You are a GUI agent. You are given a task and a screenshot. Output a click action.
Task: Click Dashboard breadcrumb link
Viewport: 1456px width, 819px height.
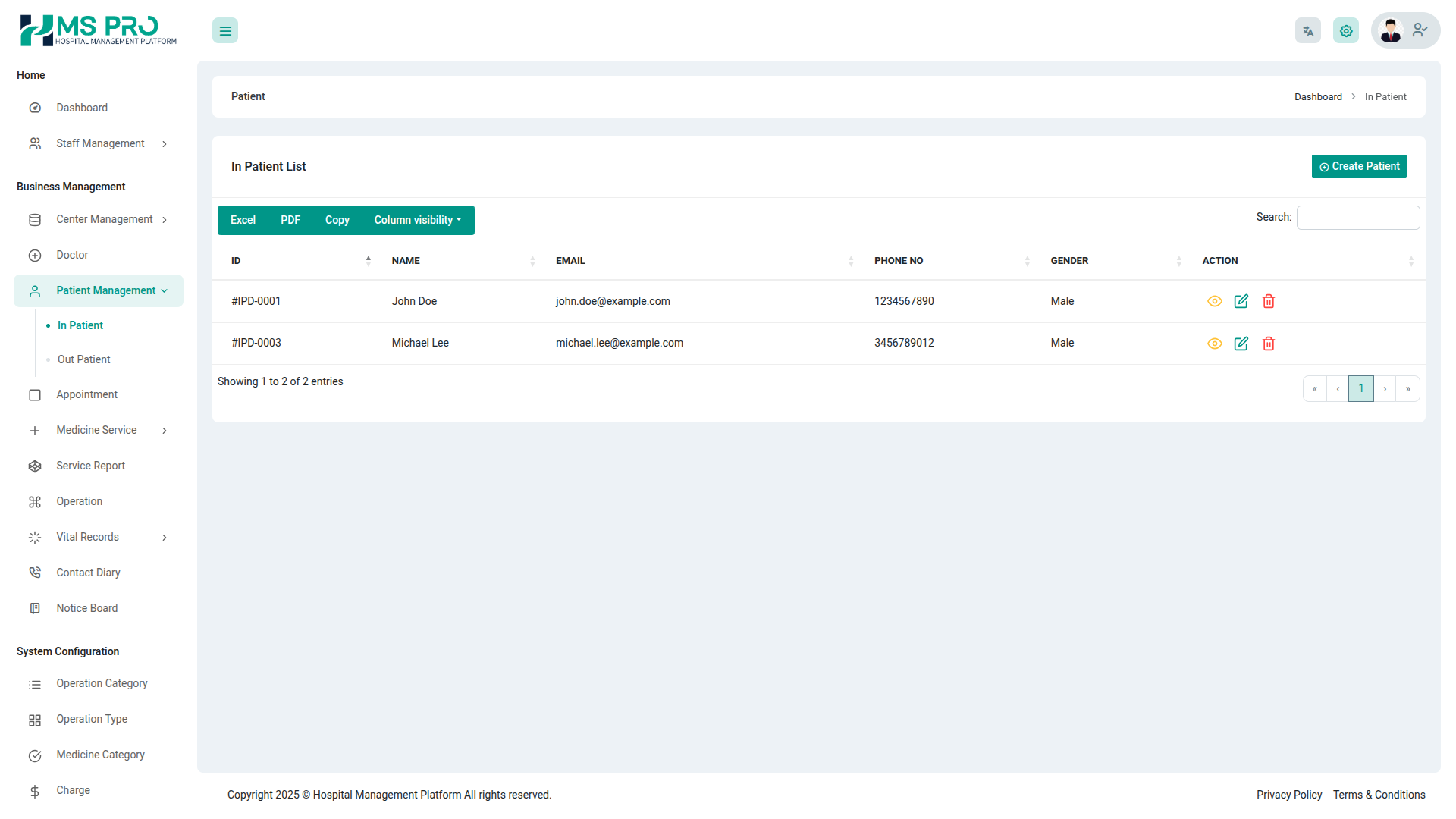click(x=1318, y=97)
